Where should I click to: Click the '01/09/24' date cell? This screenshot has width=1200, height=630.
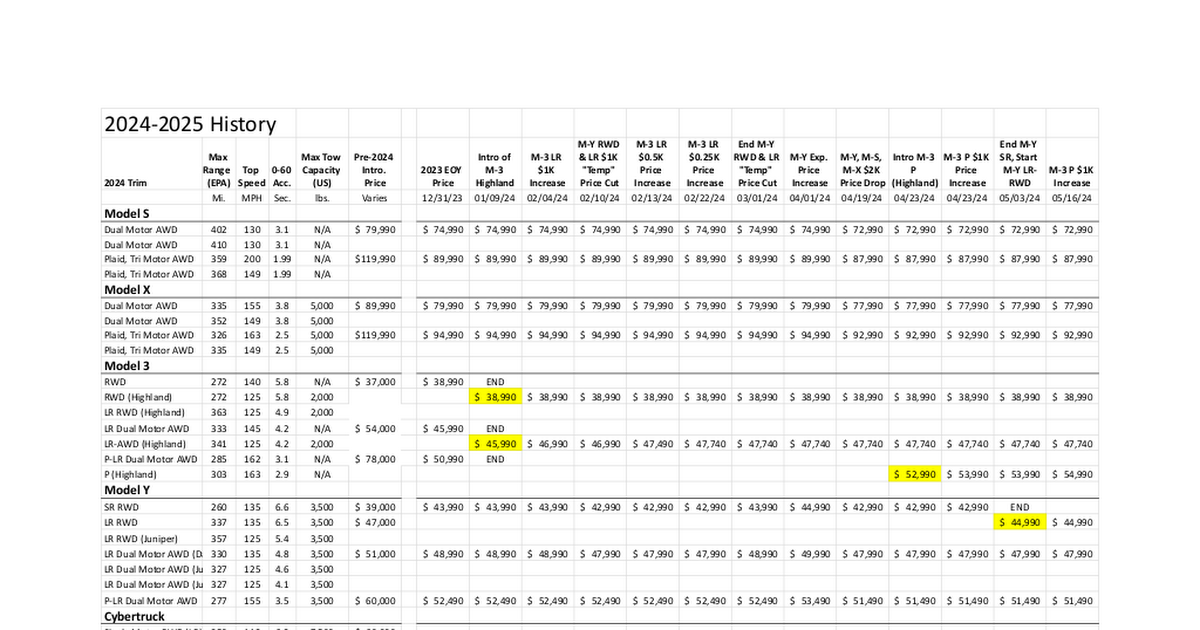495,198
